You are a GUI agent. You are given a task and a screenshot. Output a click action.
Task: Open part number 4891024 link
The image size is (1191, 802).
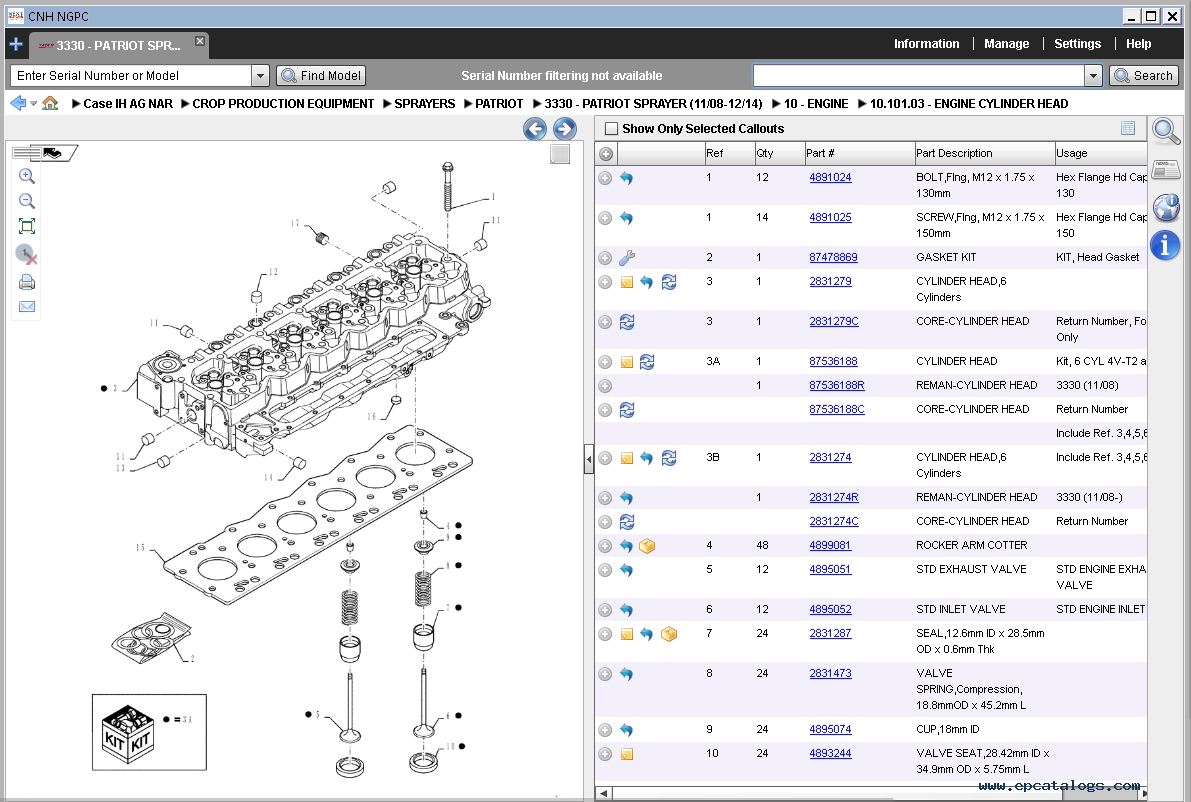[x=830, y=177]
